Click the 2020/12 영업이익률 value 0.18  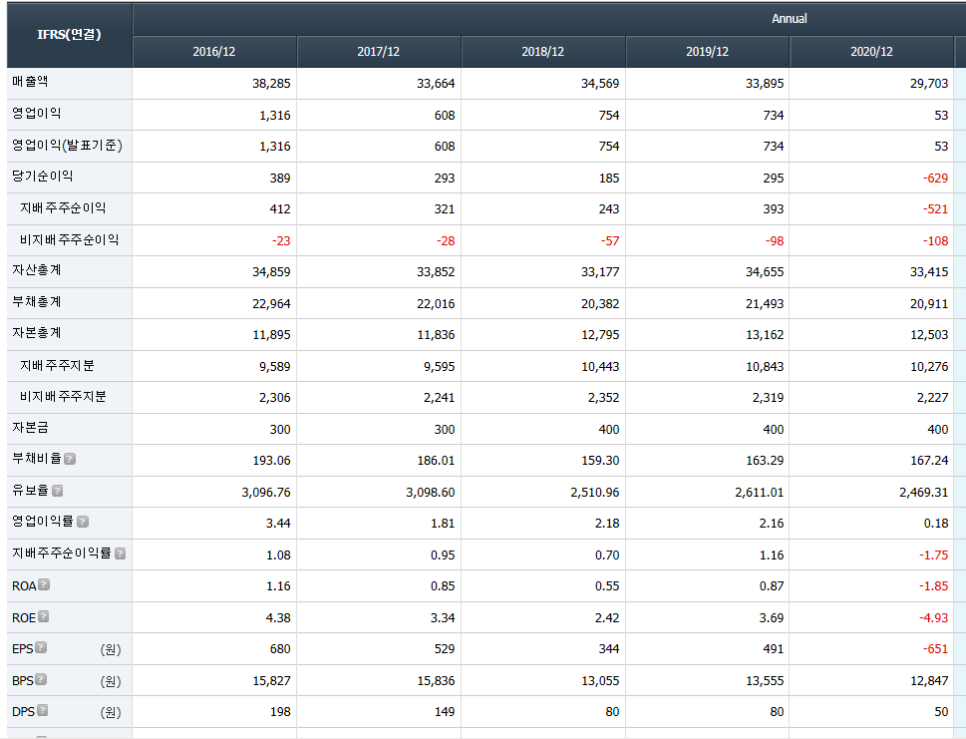[x=936, y=523]
